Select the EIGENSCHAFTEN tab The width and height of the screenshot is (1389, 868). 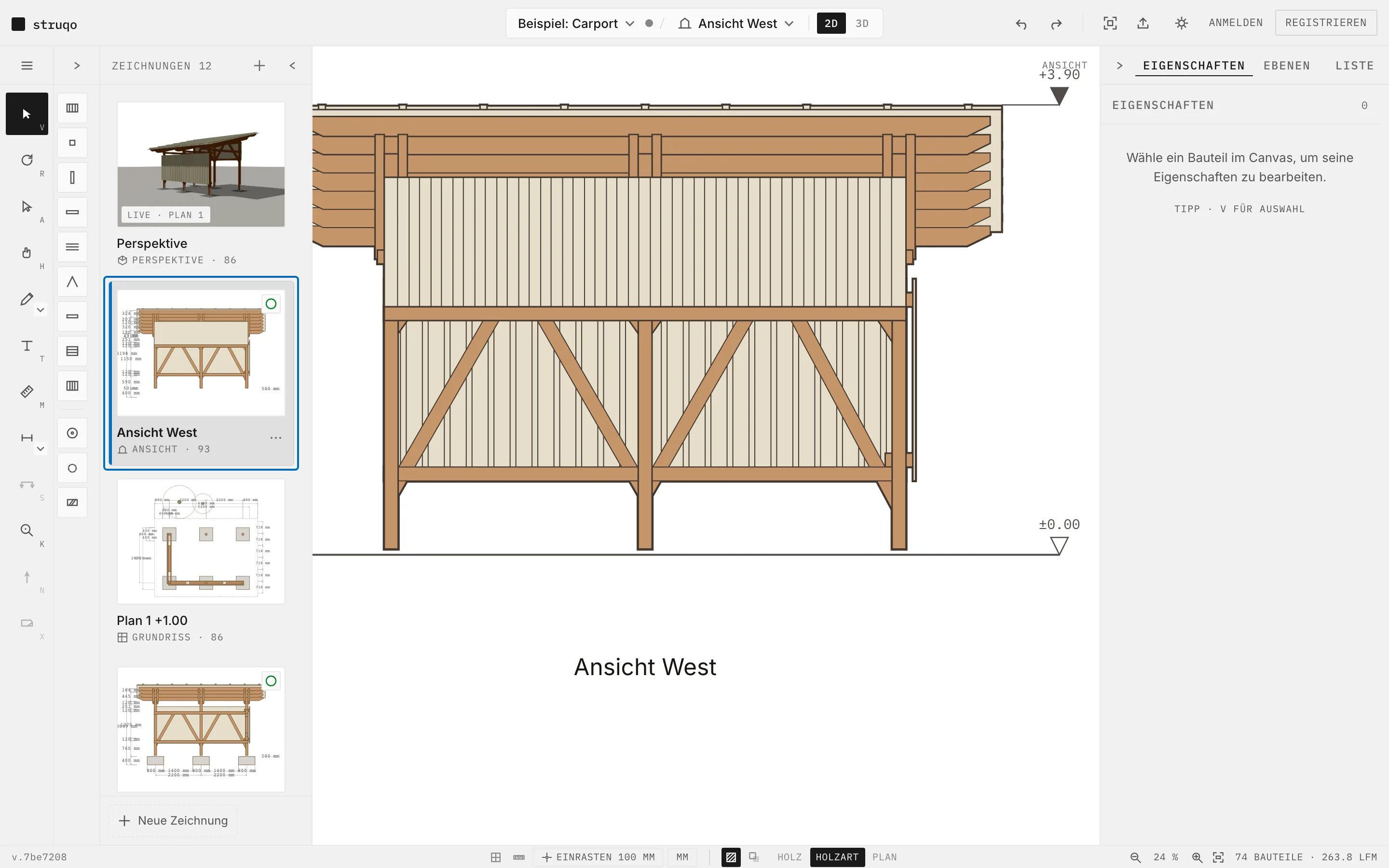point(1194,66)
